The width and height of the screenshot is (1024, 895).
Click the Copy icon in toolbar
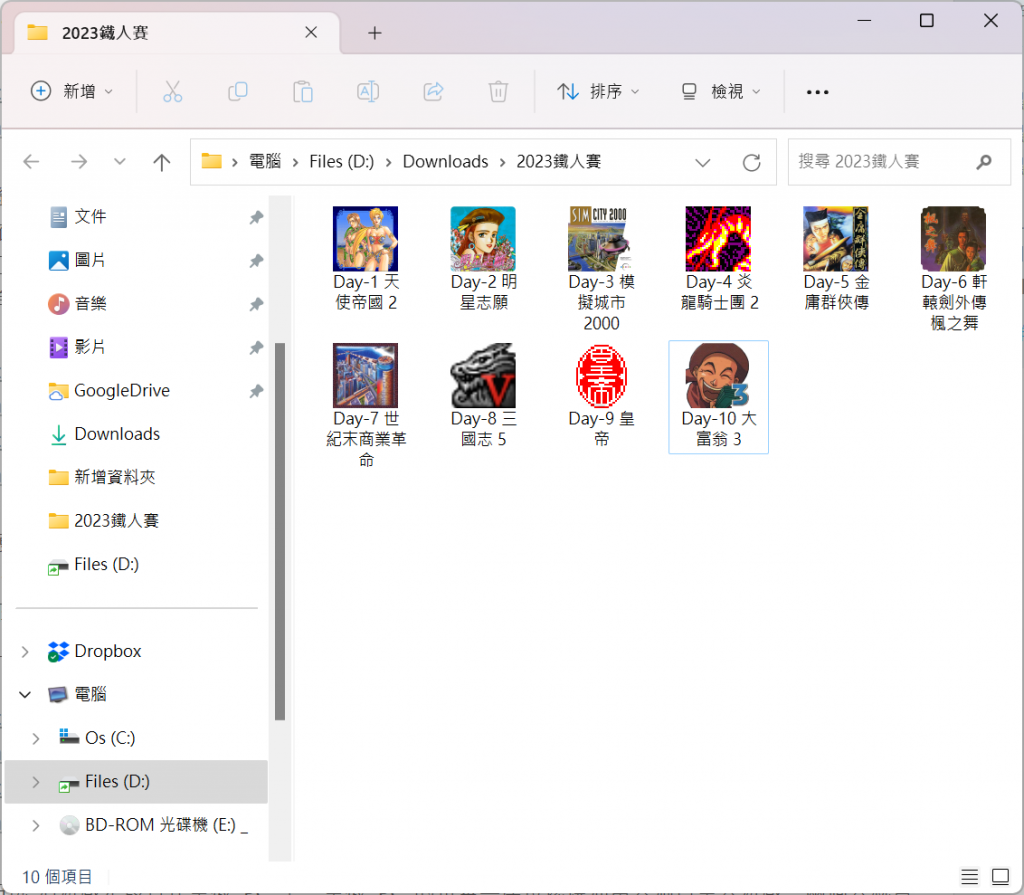tap(238, 91)
